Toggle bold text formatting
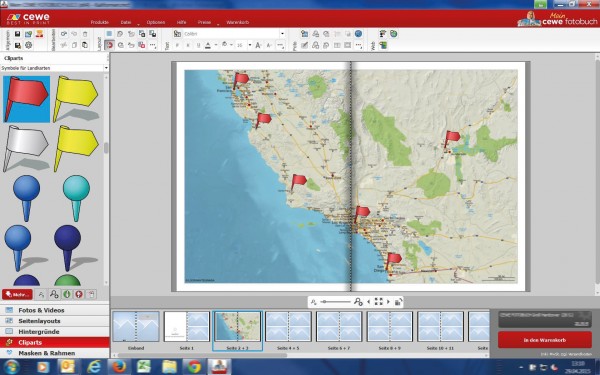Image resolution: width=600 pixels, height=375 pixels. (x=177, y=45)
